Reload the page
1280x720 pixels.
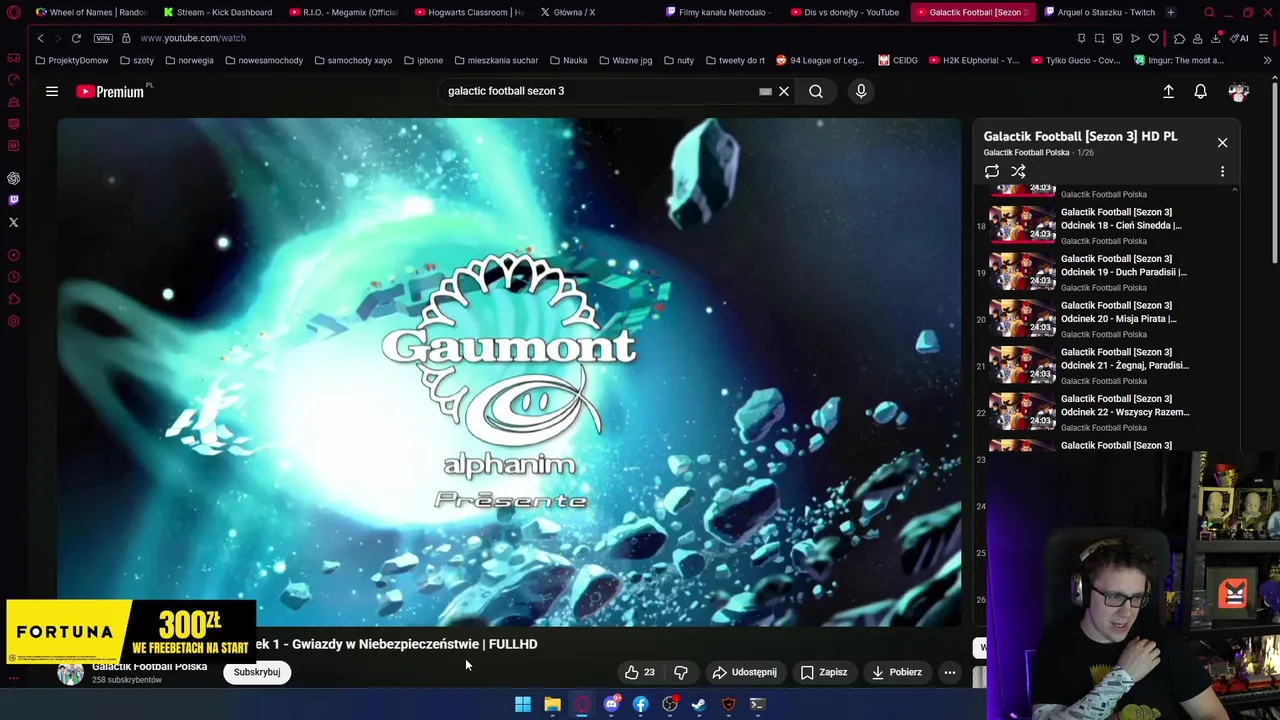pyautogui.click(x=76, y=38)
